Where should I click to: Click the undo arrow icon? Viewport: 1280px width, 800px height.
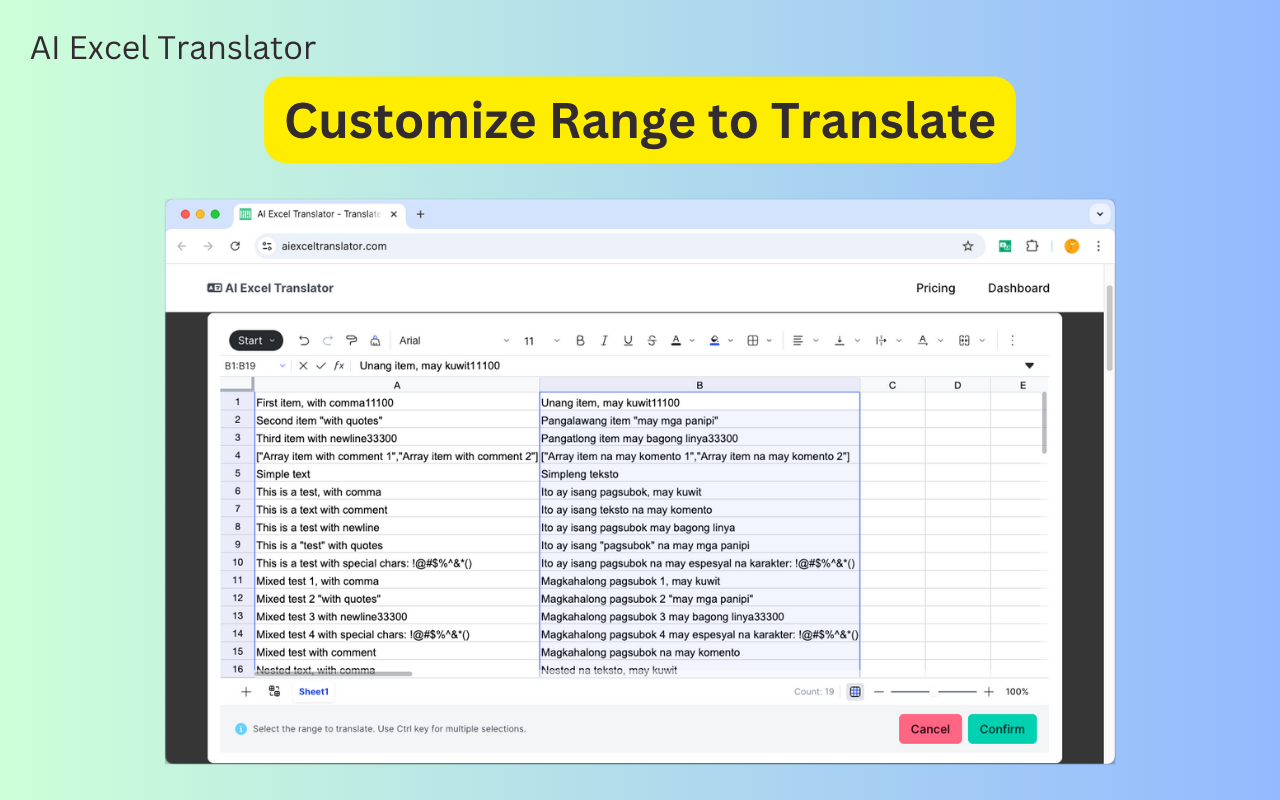click(304, 340)
